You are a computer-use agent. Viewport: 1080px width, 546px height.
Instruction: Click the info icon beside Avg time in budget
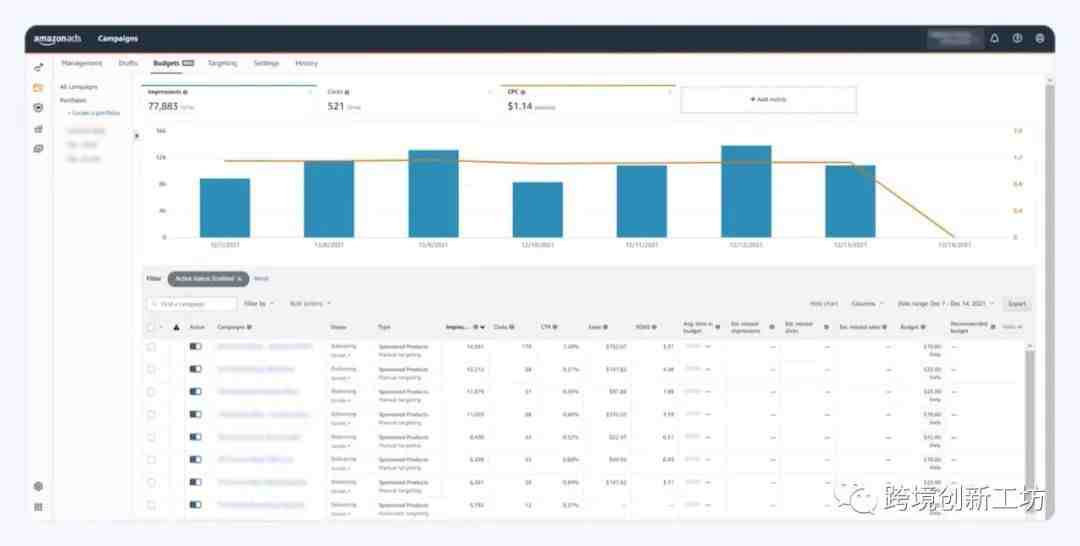[x=718, y=327]
